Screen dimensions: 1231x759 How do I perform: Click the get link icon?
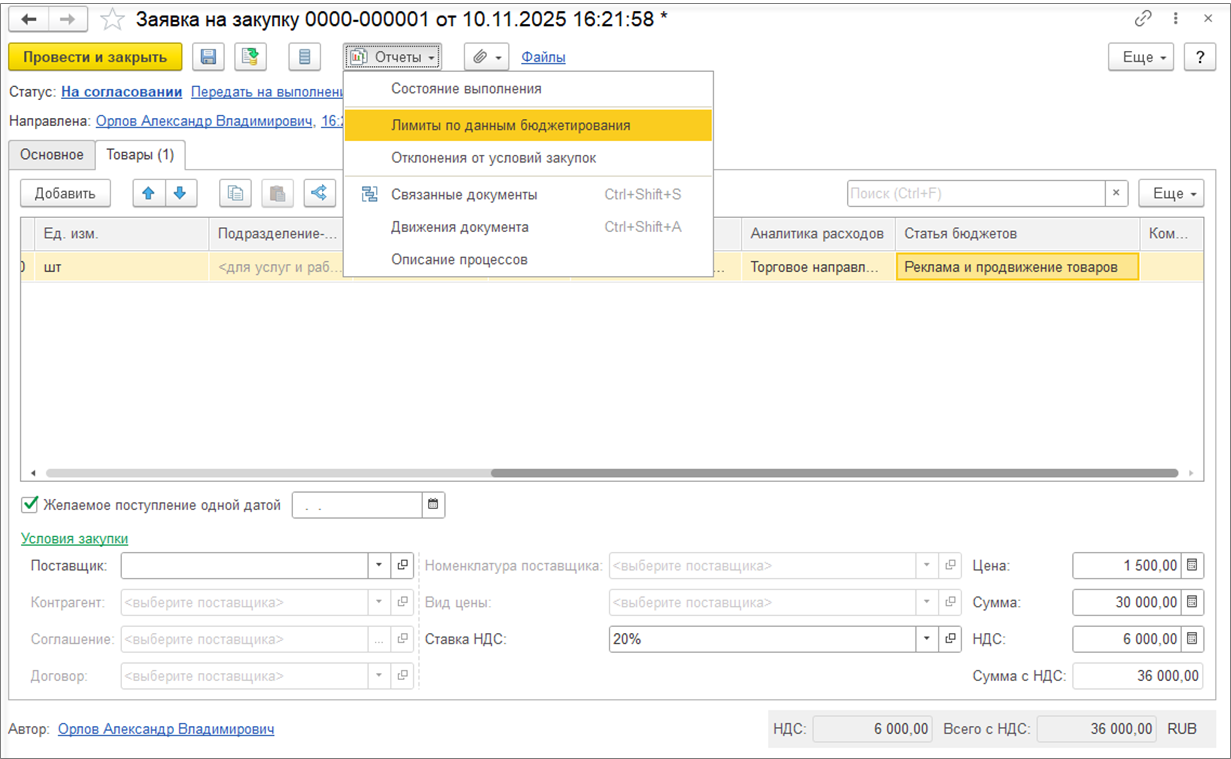1143,19
